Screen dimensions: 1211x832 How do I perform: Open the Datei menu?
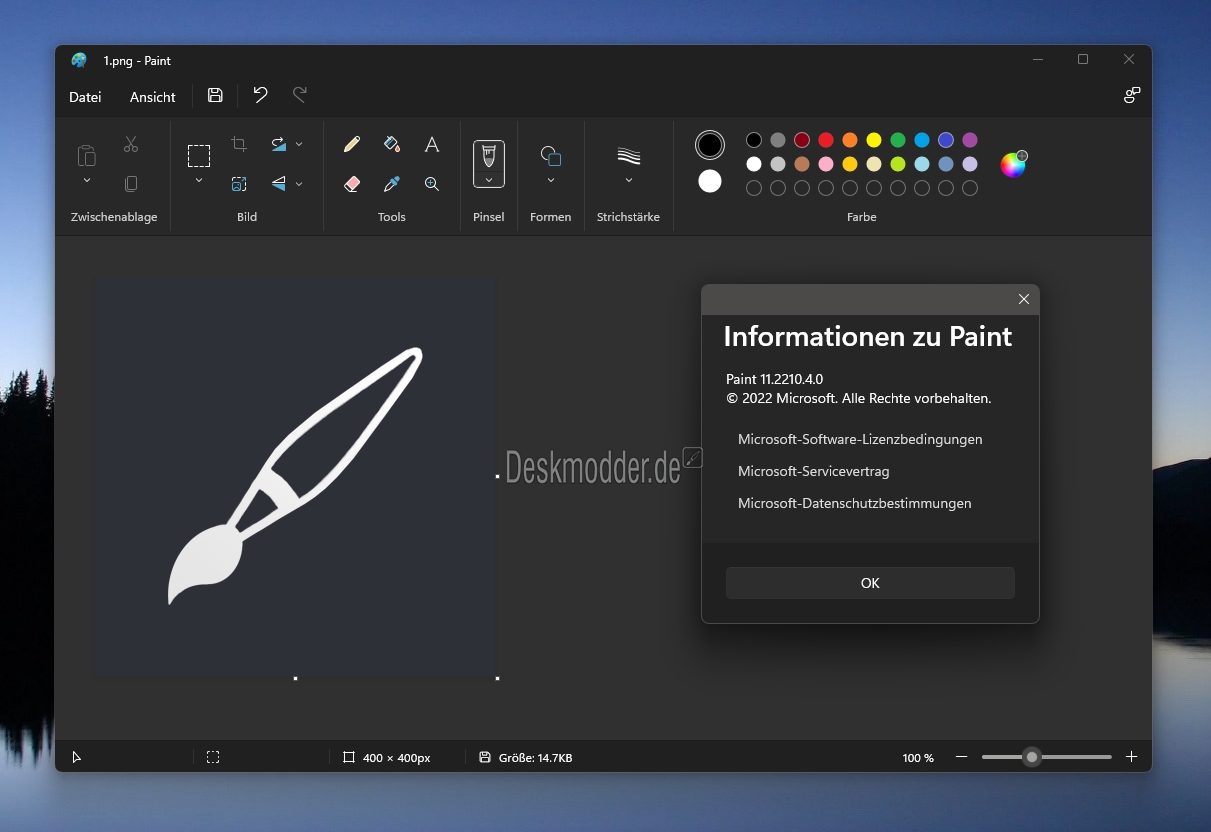click(x=85, y=97)
